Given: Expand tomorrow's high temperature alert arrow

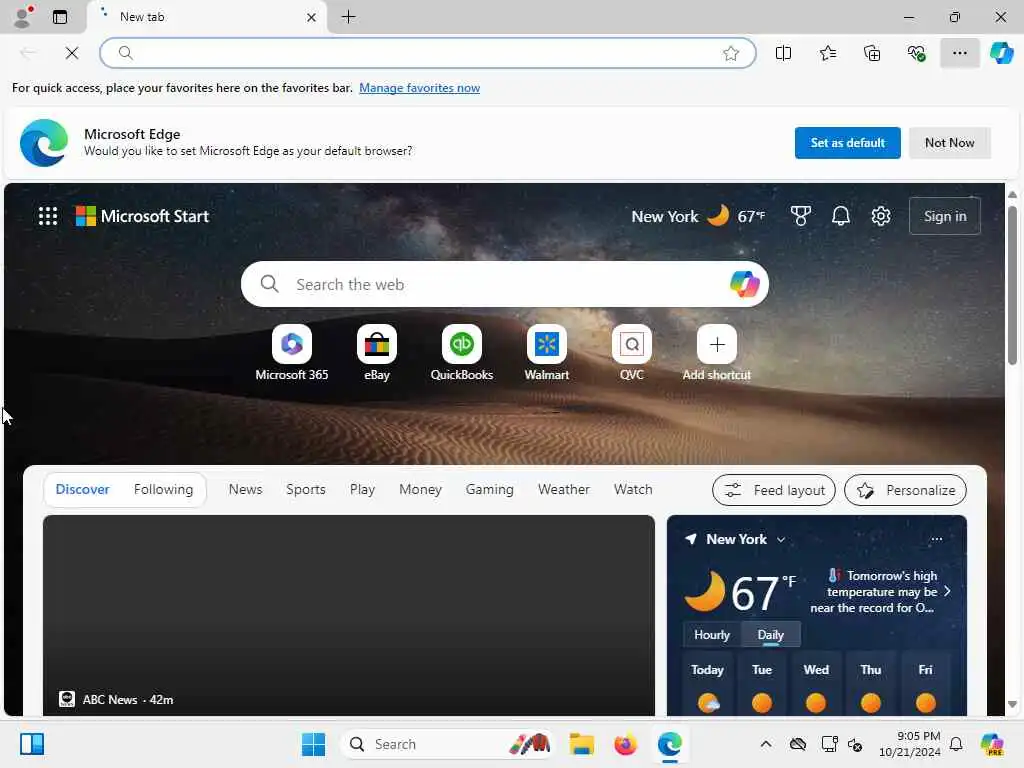Looking at the screenshot, I should click(x=948, y=591).
